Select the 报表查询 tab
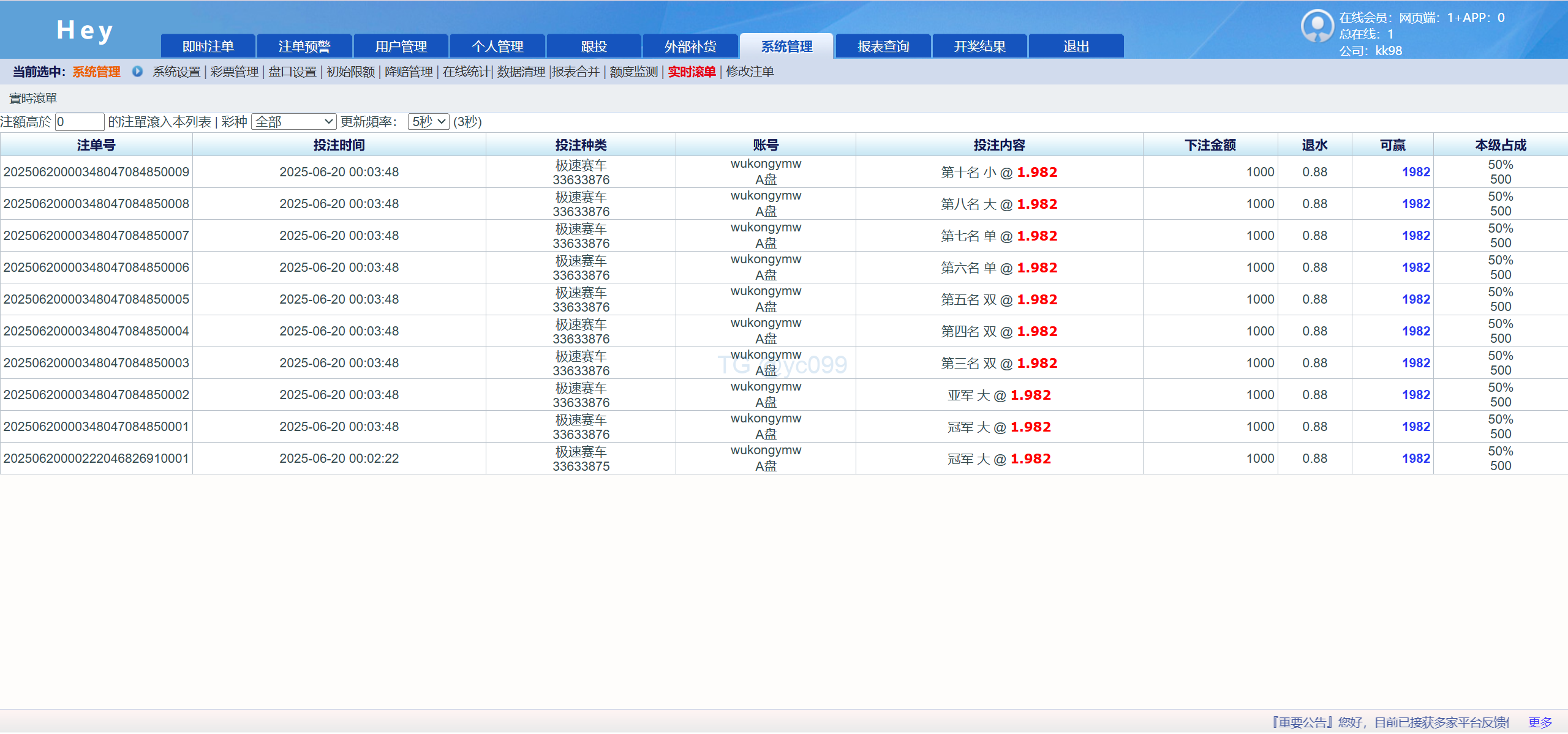Image resolution: width=1568 pixels, height=734 pixels. click(x=883, y=47)
